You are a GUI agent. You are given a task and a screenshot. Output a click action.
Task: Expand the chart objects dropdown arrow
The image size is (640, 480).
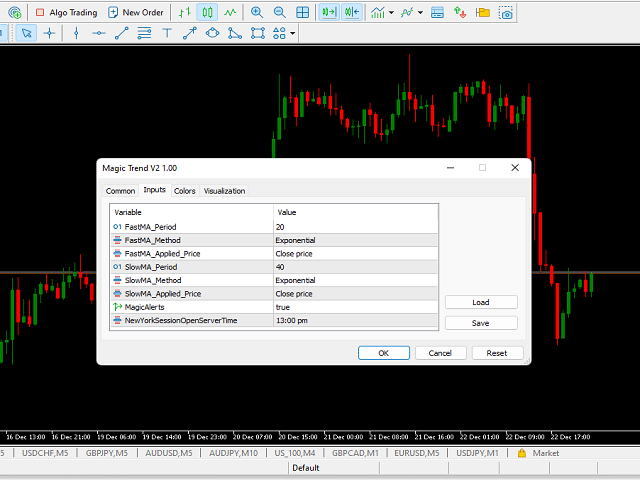coord(420,13)
